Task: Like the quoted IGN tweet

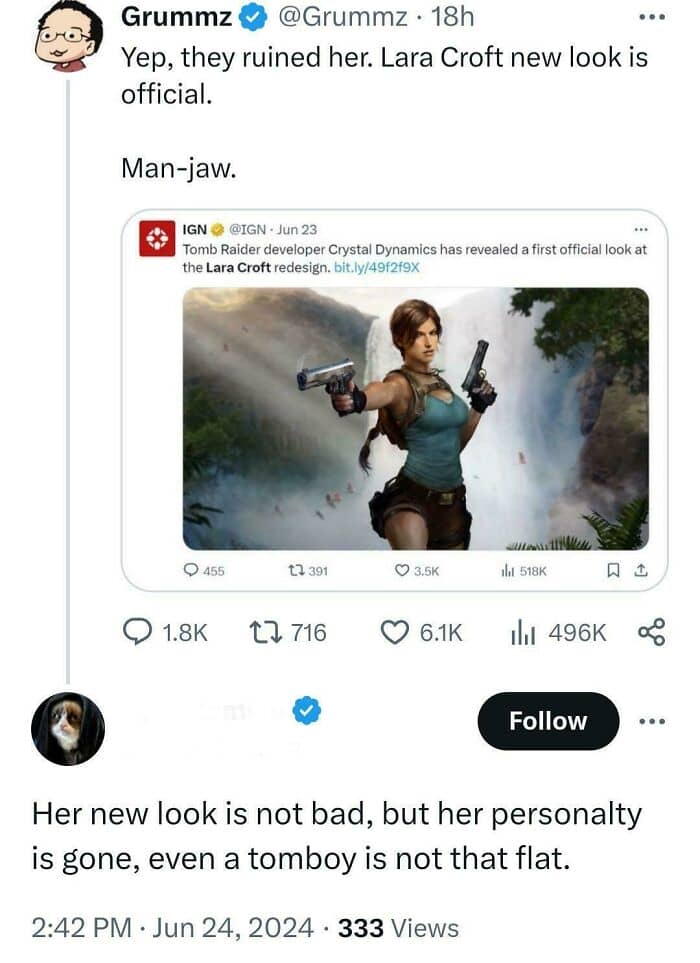Action: coord(403,571)
